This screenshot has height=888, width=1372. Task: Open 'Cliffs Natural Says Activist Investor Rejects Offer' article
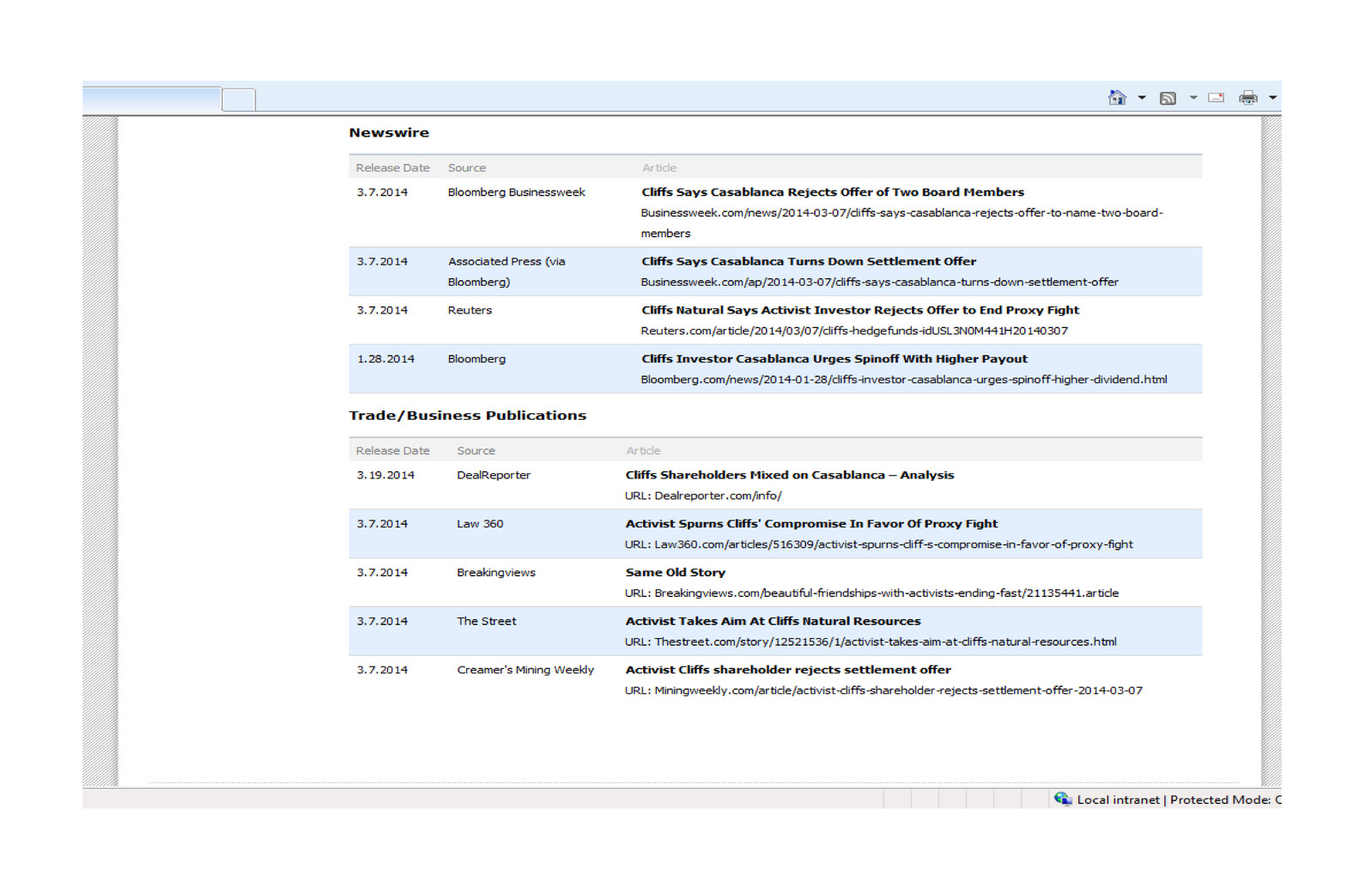[x=860, y=310]
